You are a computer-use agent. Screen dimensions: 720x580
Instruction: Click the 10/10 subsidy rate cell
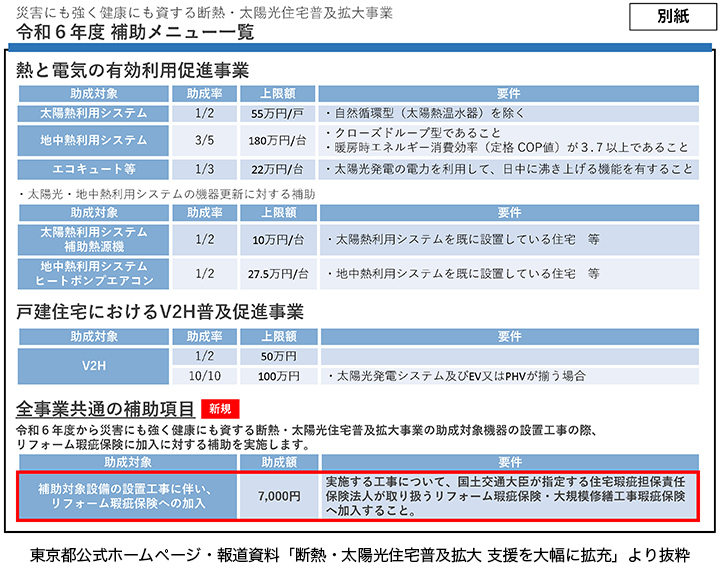coord(205,376)
